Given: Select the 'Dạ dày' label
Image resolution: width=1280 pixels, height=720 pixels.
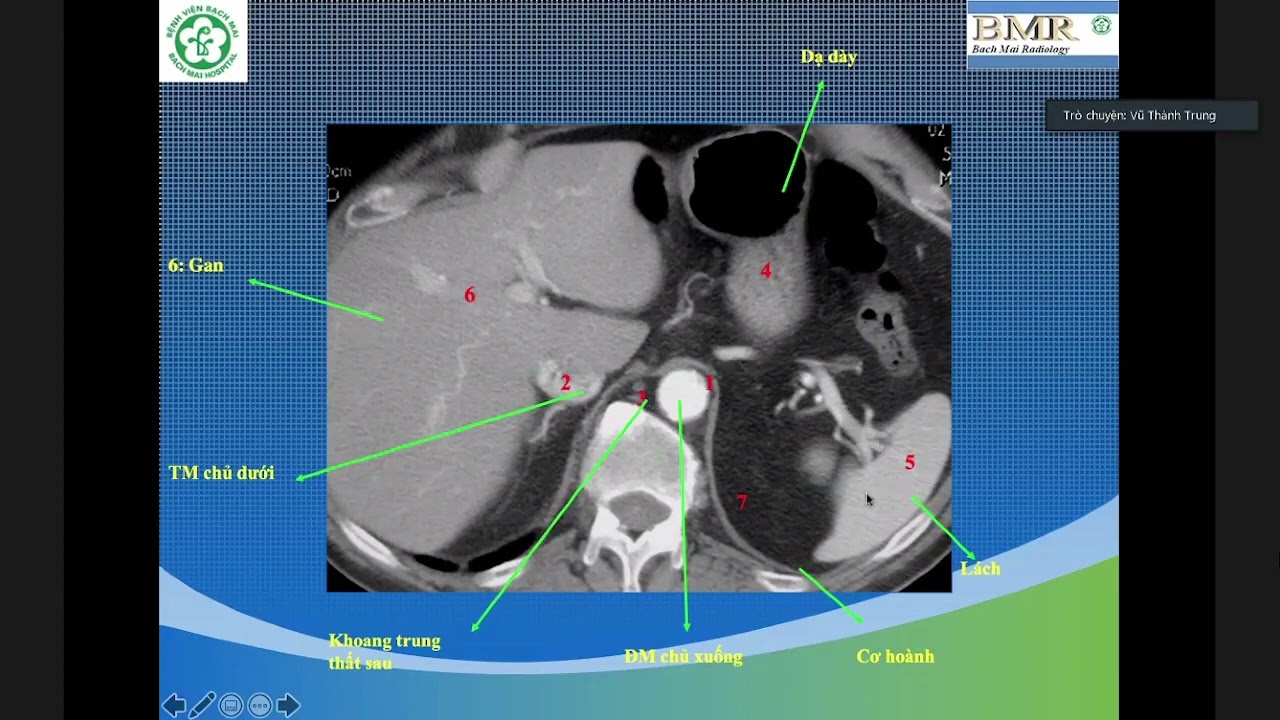Looking at the screenshot, I should pyautogui.click(x=828, y=57).
